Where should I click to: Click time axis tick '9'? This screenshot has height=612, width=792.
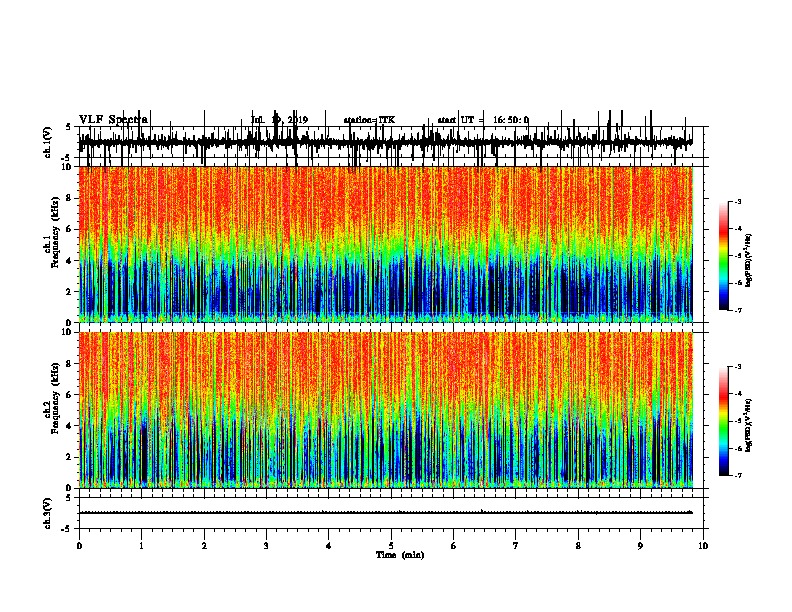pyautogui.click(x=640, y=546)
